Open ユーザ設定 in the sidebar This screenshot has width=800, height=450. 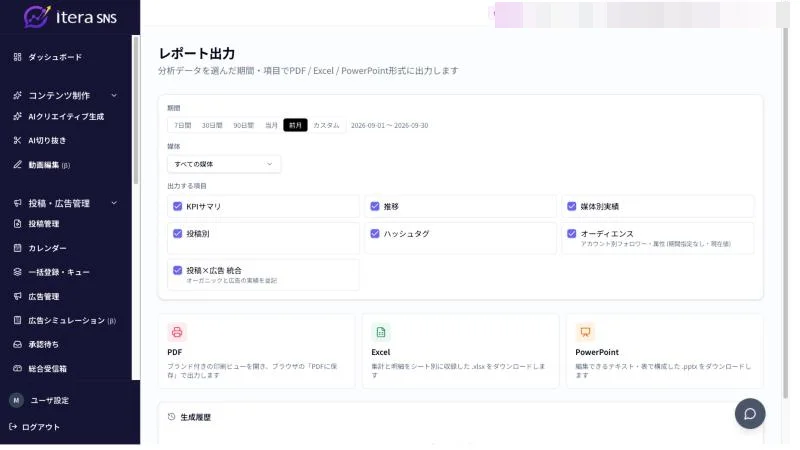[x=49, y=401]
